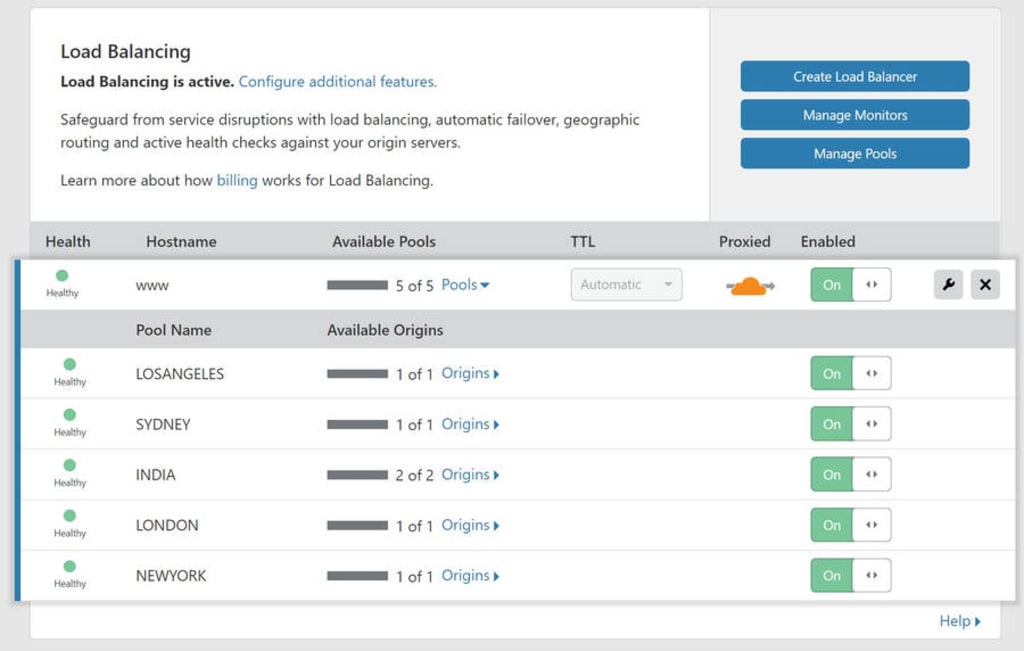
Task: Click the LONDON pool name
Action: point(167,526)
